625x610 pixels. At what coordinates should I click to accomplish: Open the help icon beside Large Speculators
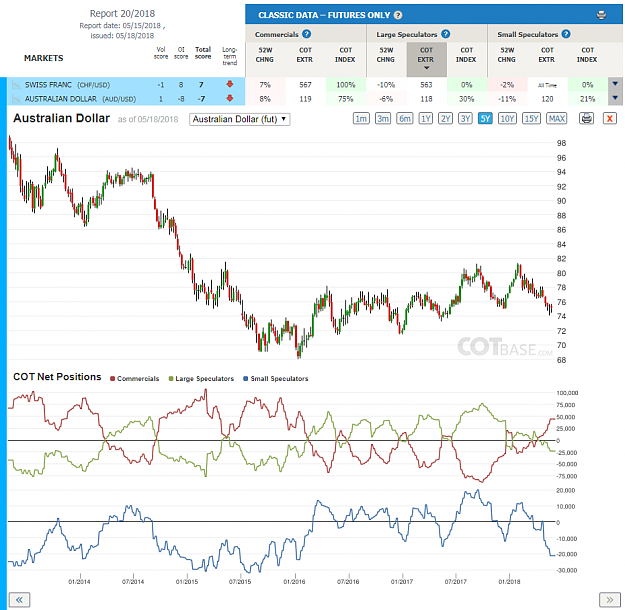coord(446,34)
